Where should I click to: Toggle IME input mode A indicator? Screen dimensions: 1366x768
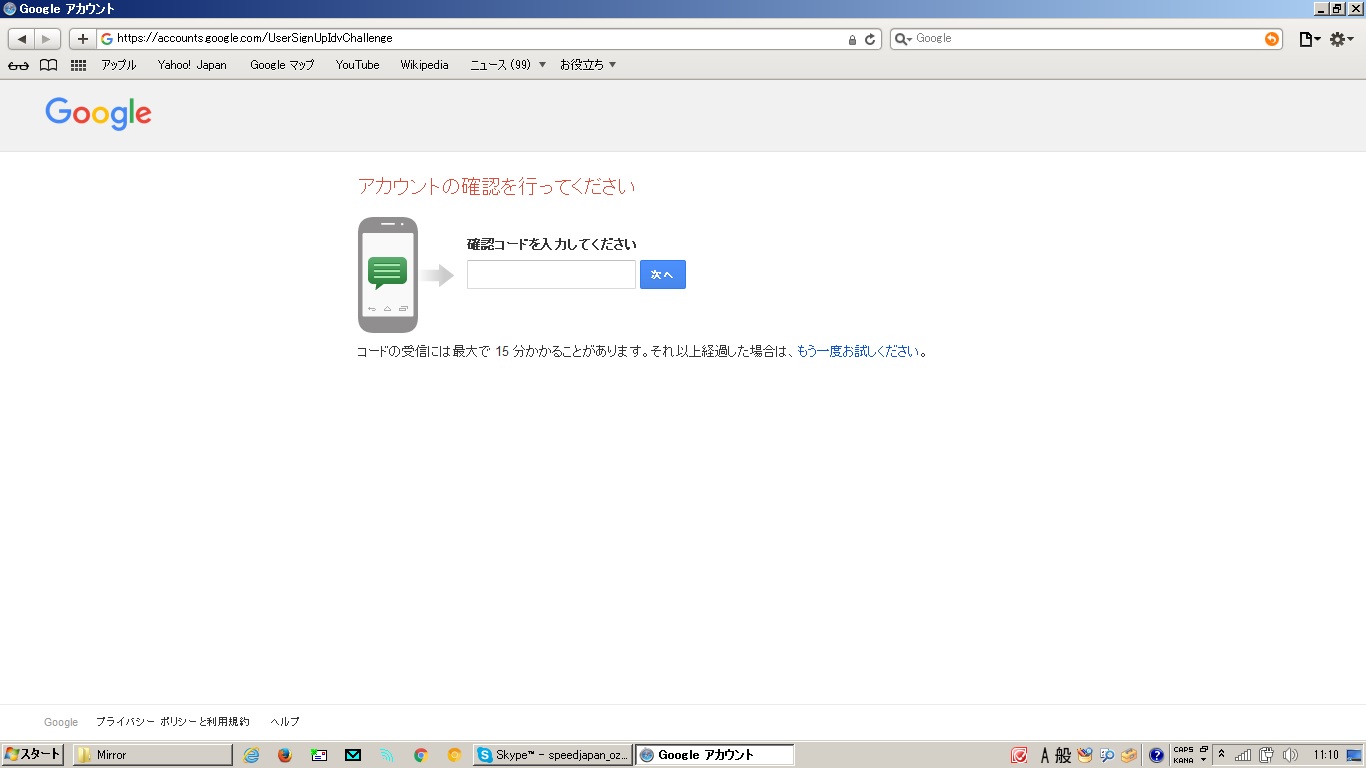point(1045,755)
